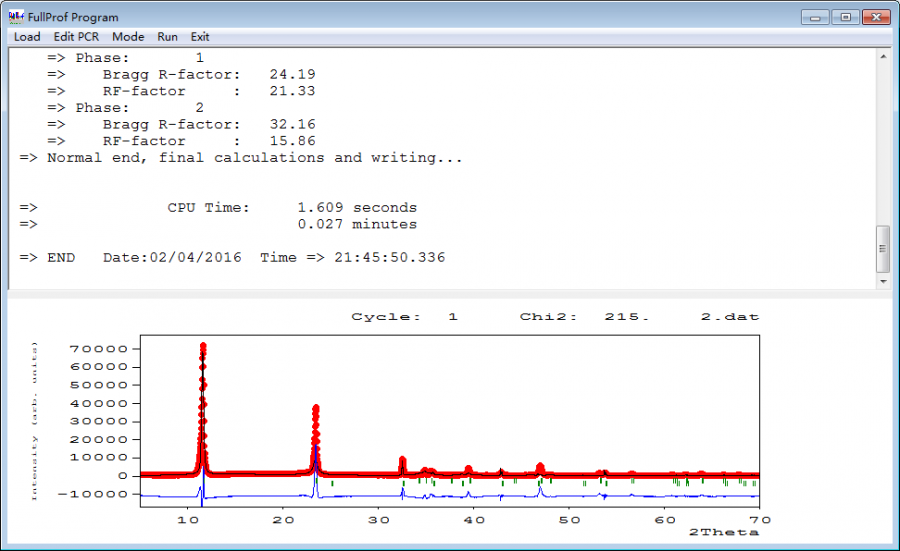Click the Cycle: 1 label above plot
Viewport: 900px width, 551px height.
pyautogui.click(x=405, y=317)
